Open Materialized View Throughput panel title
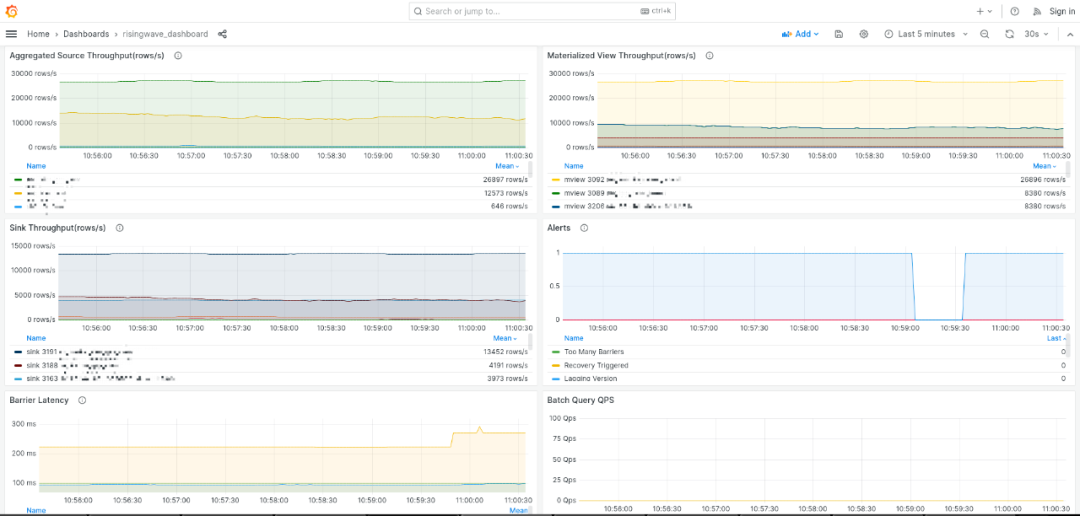 click(621, 56)
